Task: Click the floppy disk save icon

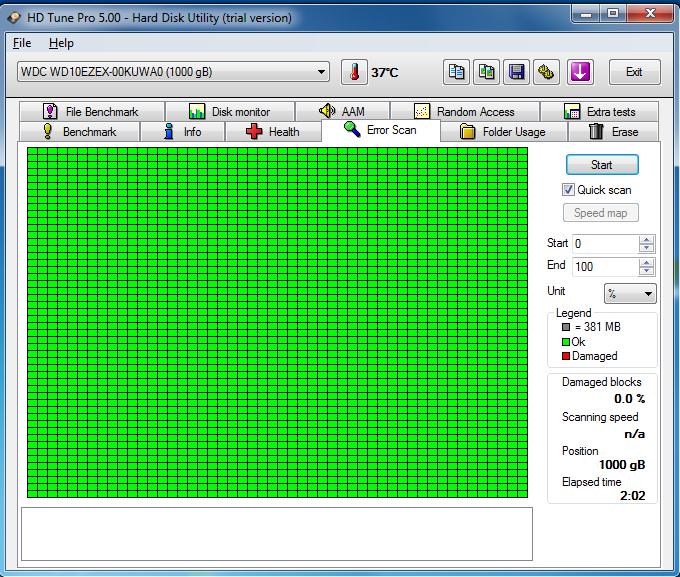Action: click(517, 72)
